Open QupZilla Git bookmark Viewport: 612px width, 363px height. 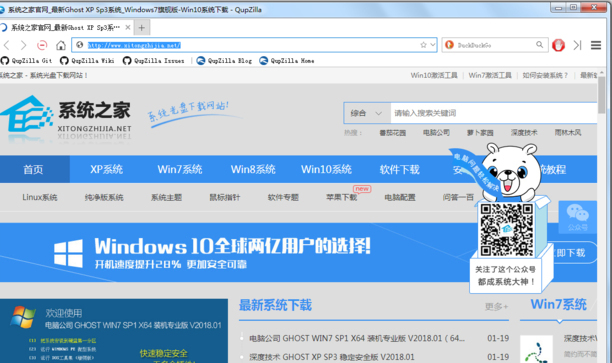click(x=27, y=60)
